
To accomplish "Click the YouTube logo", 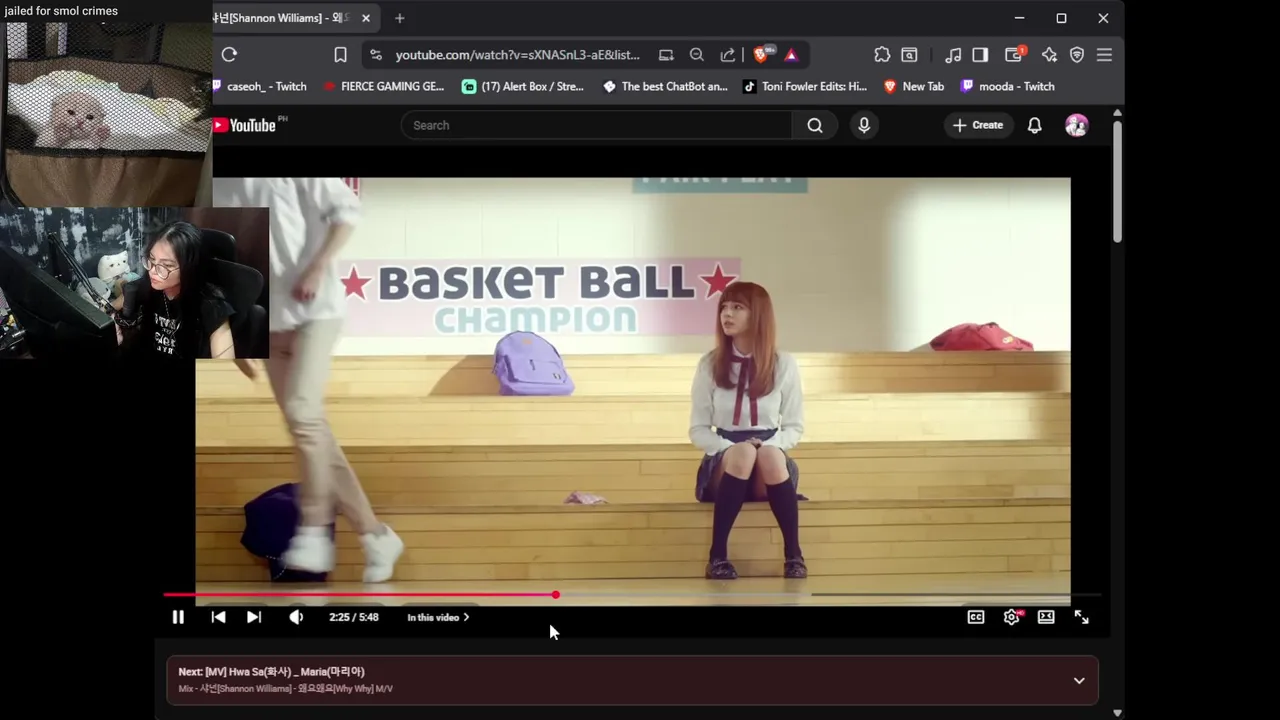I will (x=246, y=125).
